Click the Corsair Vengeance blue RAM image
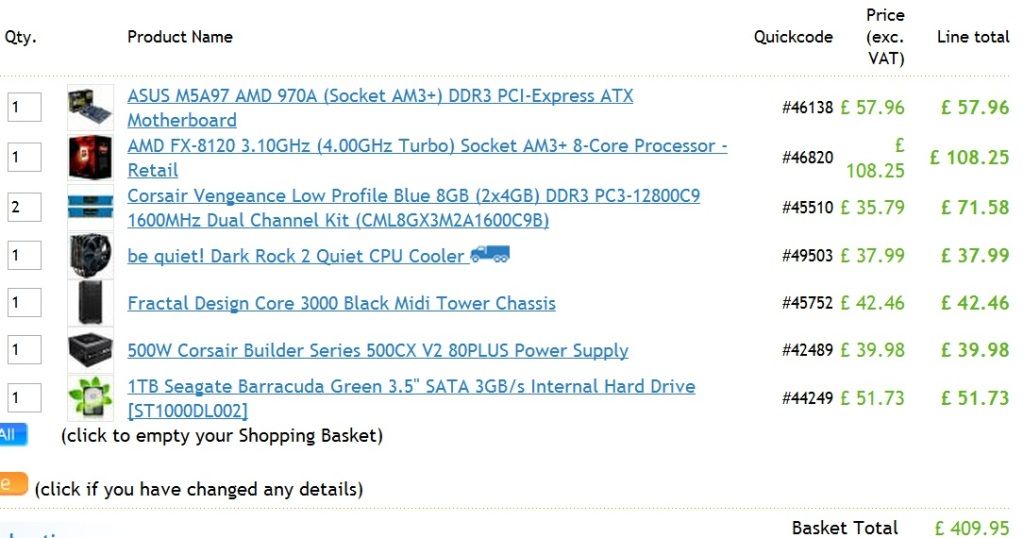The height and width of the screenshot is (538, 1023). 90,207
